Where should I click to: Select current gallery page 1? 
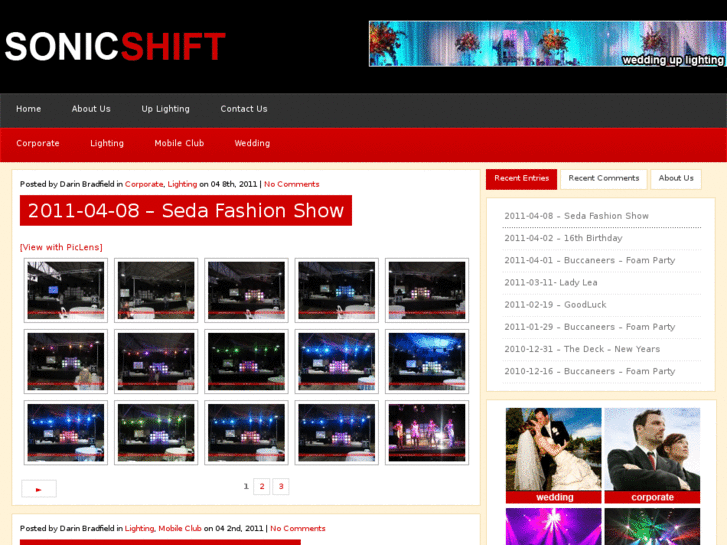(246, 487)
